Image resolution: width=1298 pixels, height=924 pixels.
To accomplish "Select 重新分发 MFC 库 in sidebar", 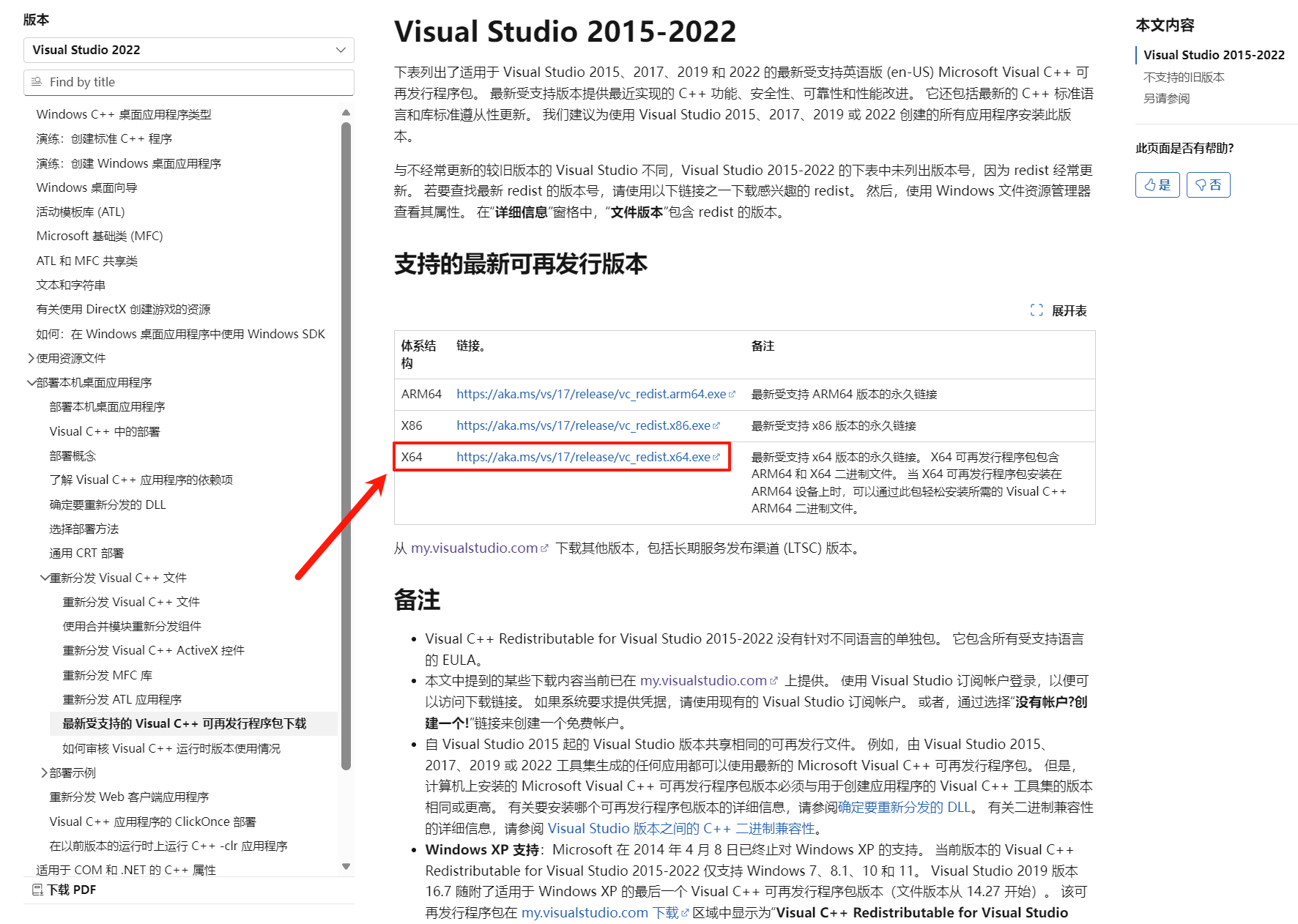I will pyautogui.click(x=107, y=675).
